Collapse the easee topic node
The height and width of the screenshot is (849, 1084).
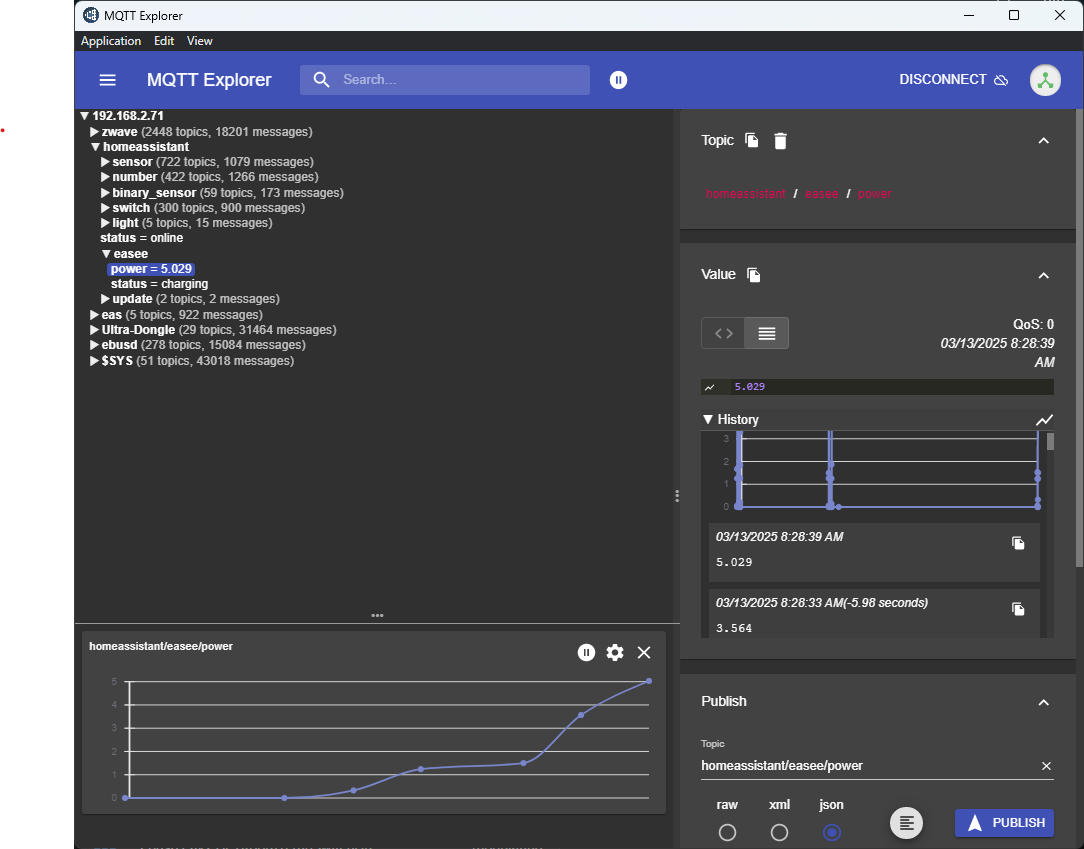[106, 254]
